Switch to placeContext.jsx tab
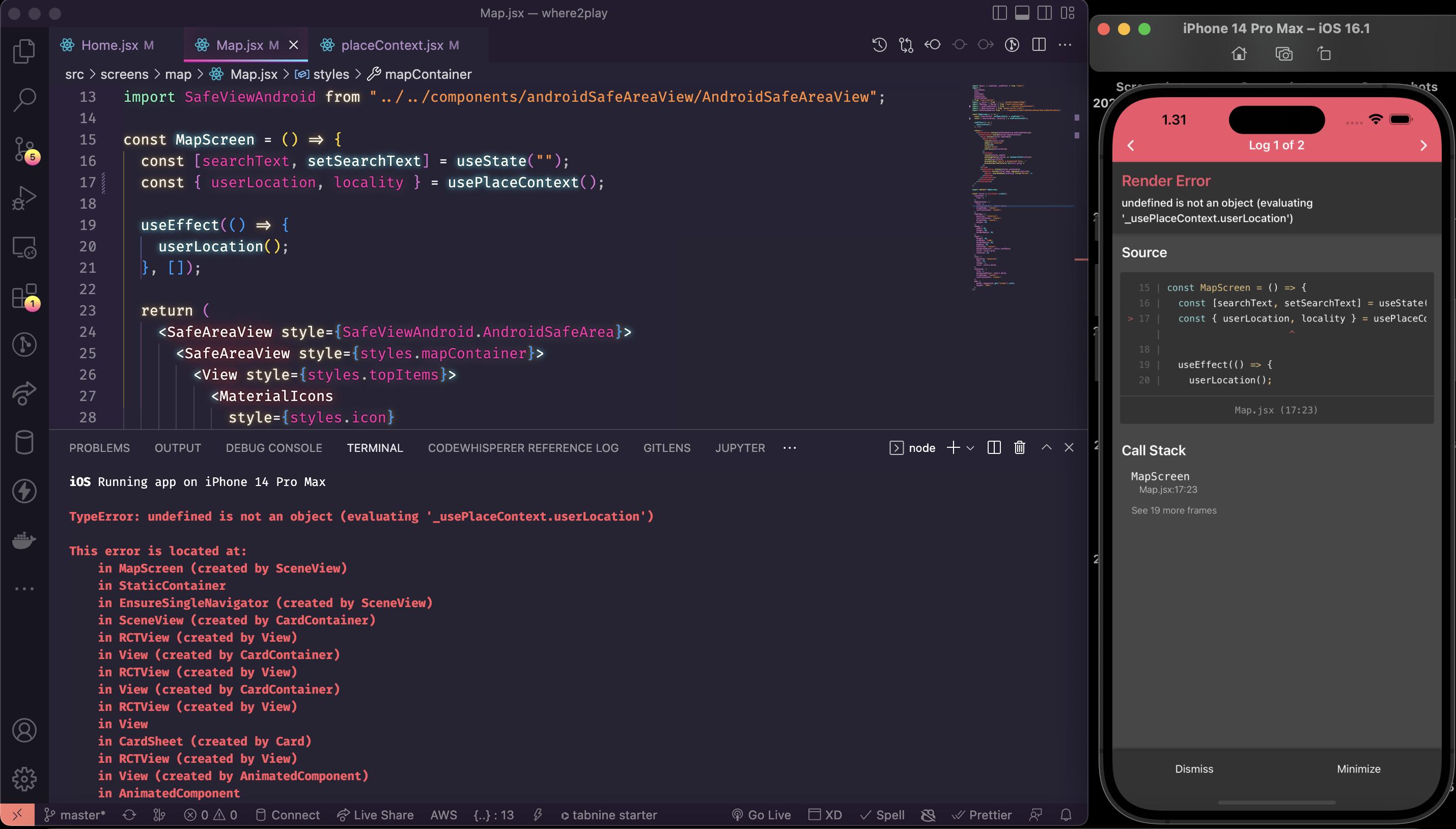The image size is (1456, 829). point(392,45)
